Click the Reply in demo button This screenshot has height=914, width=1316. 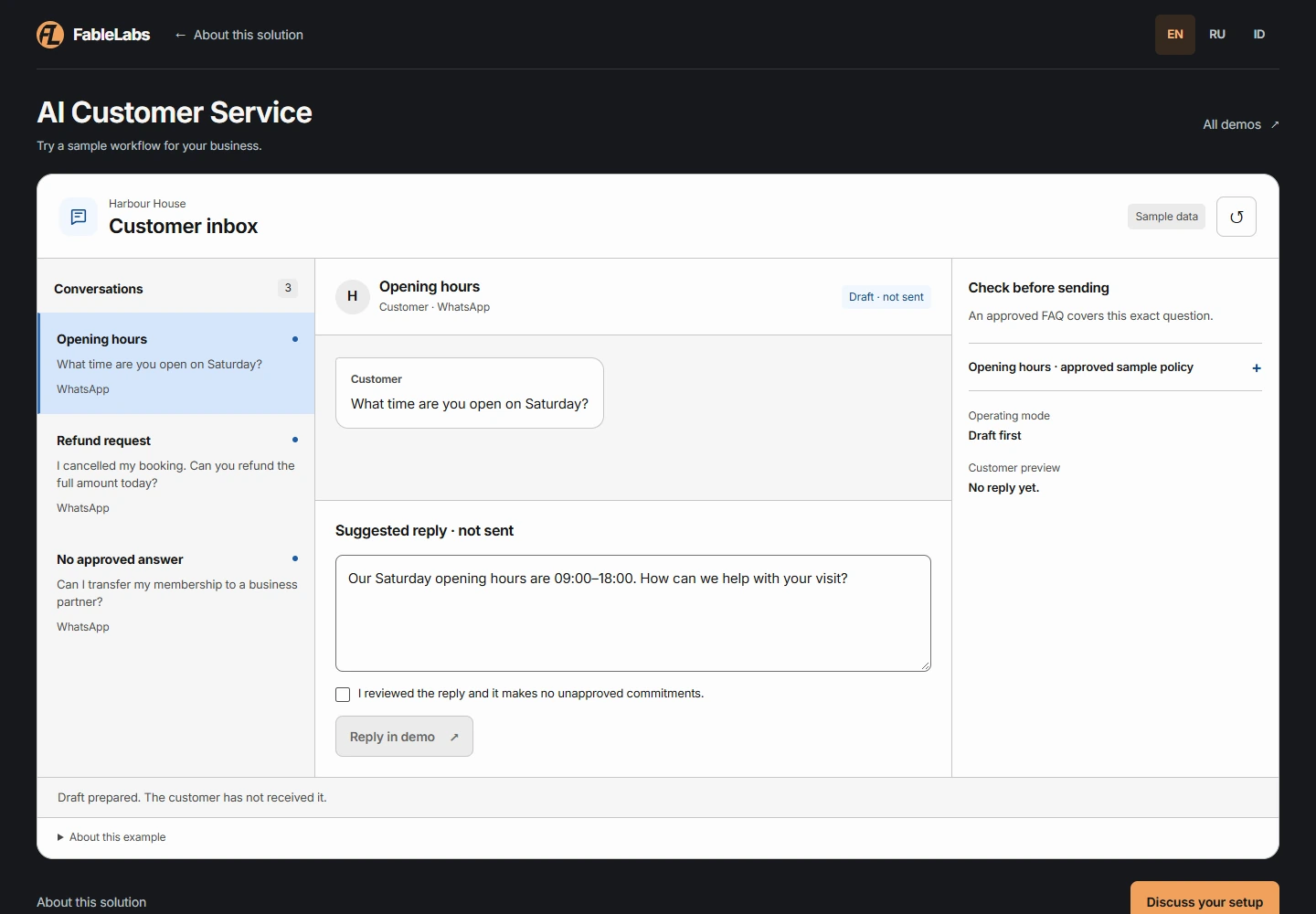click(404, 737)
